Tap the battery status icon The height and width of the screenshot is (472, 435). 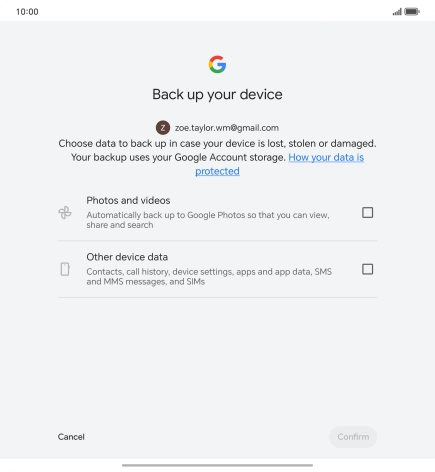pyautogui.click(x=412, y=12)
